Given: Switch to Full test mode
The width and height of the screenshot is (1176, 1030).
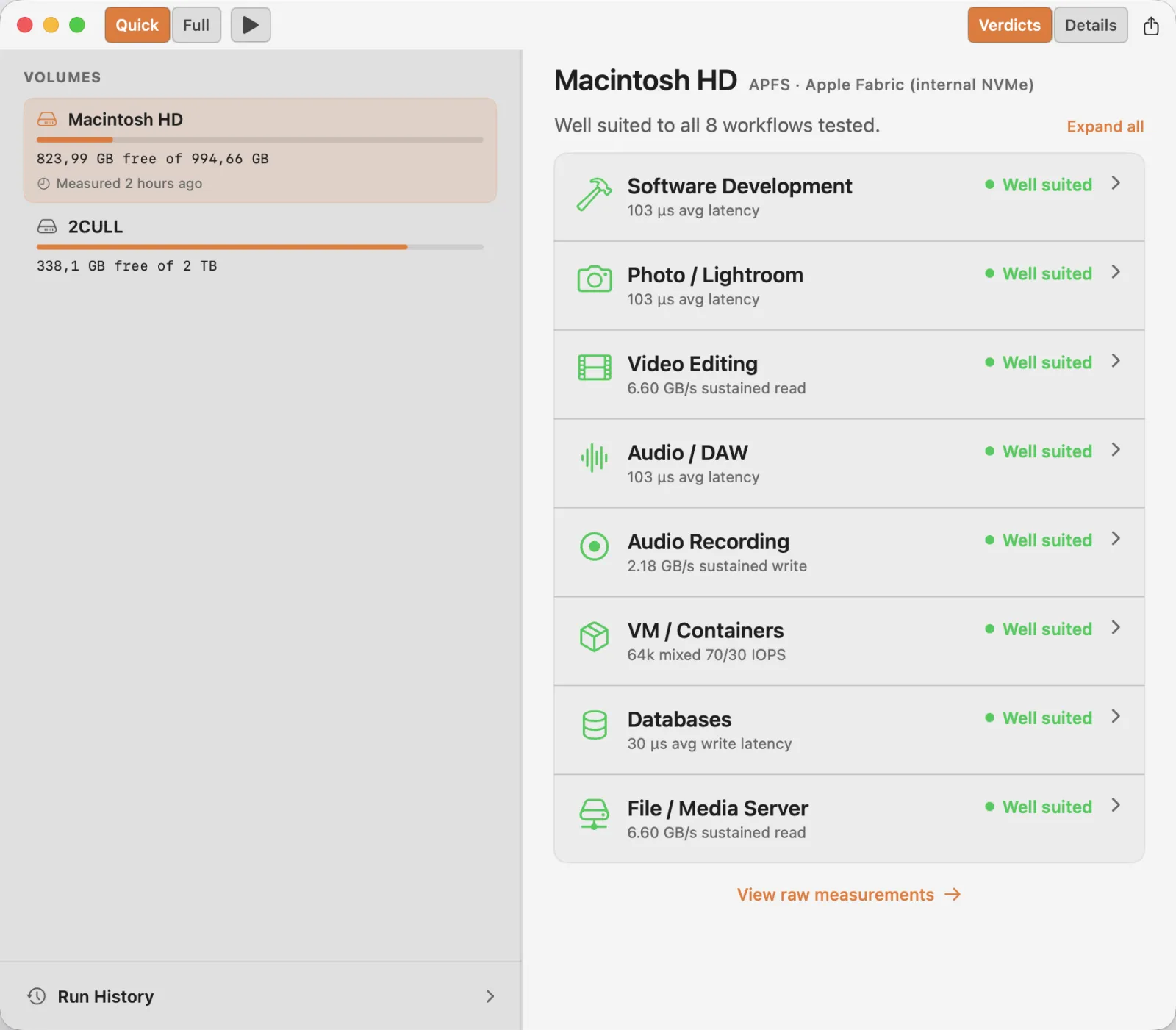Looking at the screenshot, I should (196, 25).
